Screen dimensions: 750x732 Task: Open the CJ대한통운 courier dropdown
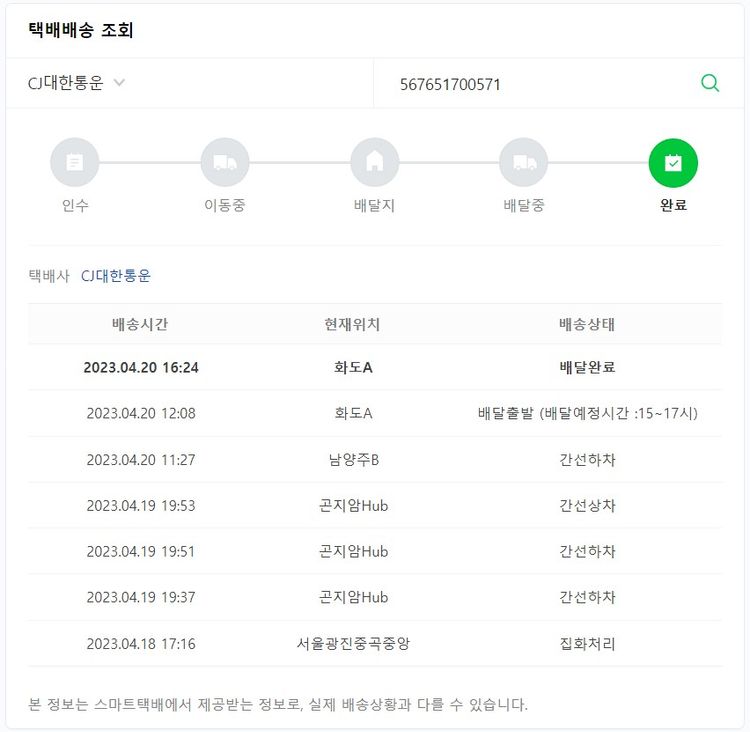66,83
